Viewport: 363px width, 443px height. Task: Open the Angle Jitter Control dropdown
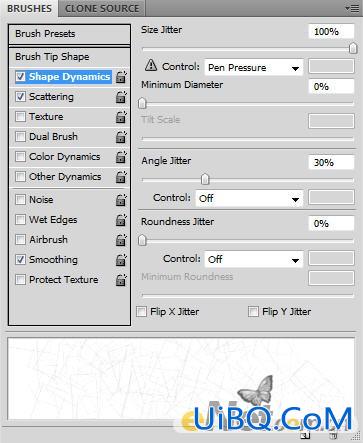tap(249, 199)
